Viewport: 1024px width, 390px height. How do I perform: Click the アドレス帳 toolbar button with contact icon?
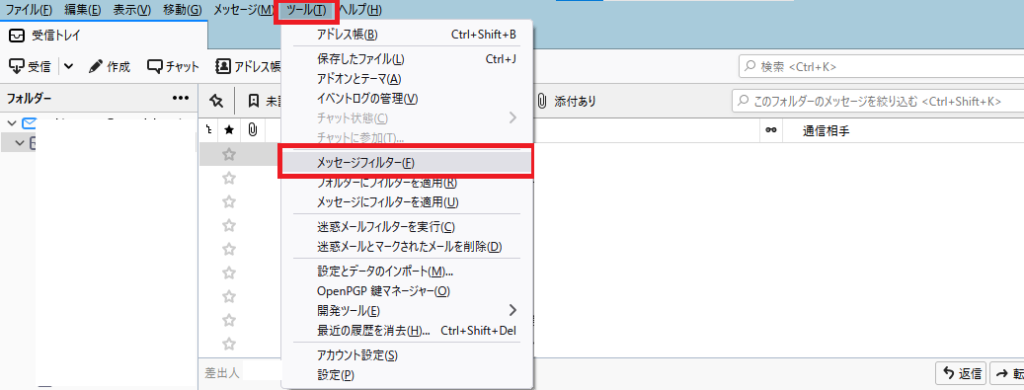[248, 66]
